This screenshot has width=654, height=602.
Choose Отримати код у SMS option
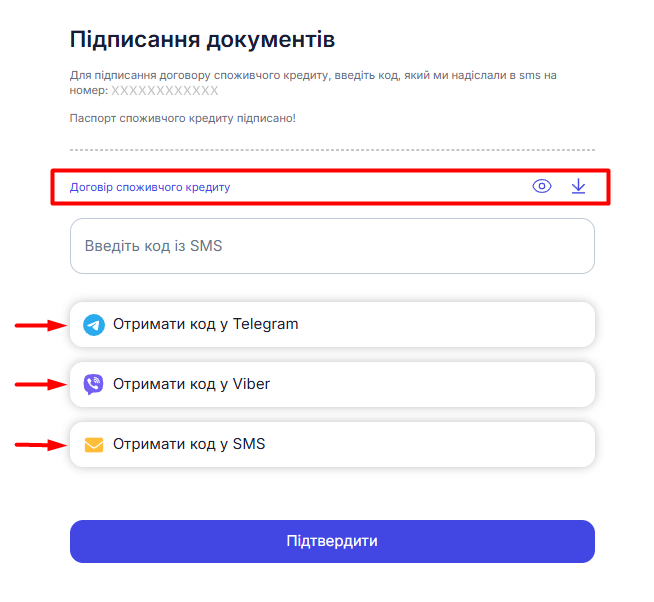pyautogui.click(x=332, y=444)
